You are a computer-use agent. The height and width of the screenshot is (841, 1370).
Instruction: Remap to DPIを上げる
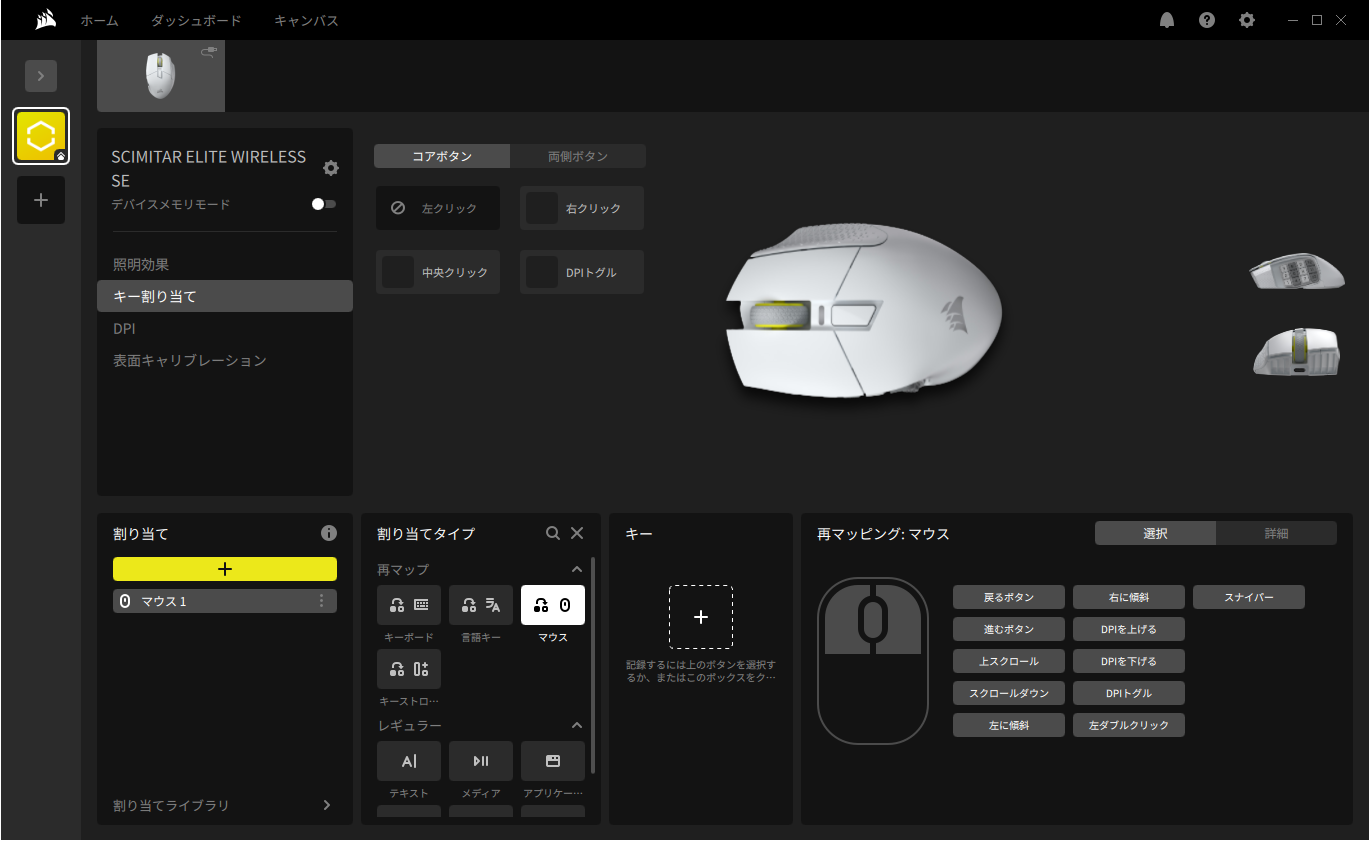(1129, 629)
